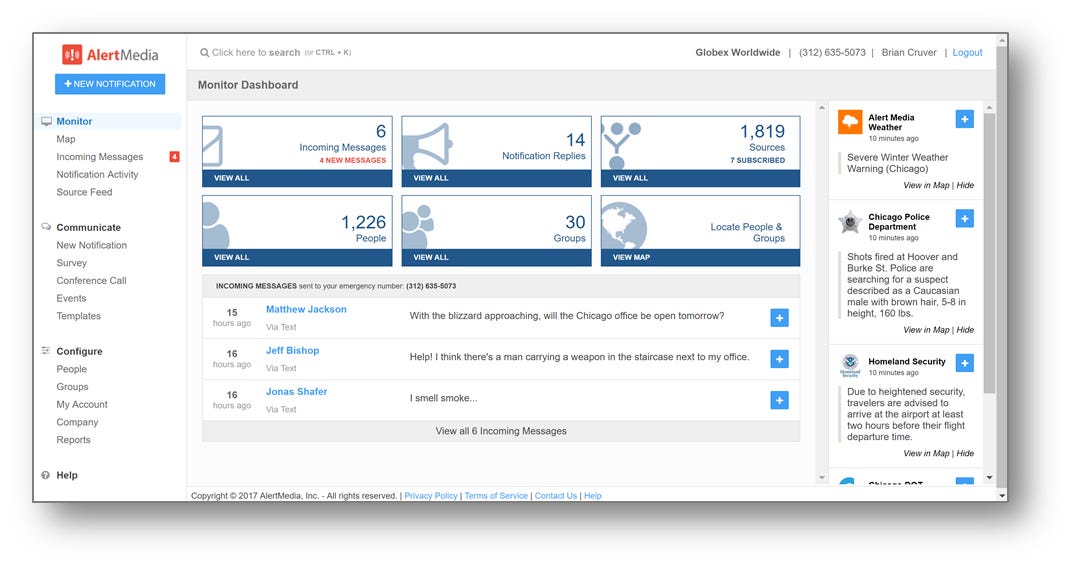Screen dimensions: 1074x568
Task: Click the New Notification button
Action: coord(110,84)
